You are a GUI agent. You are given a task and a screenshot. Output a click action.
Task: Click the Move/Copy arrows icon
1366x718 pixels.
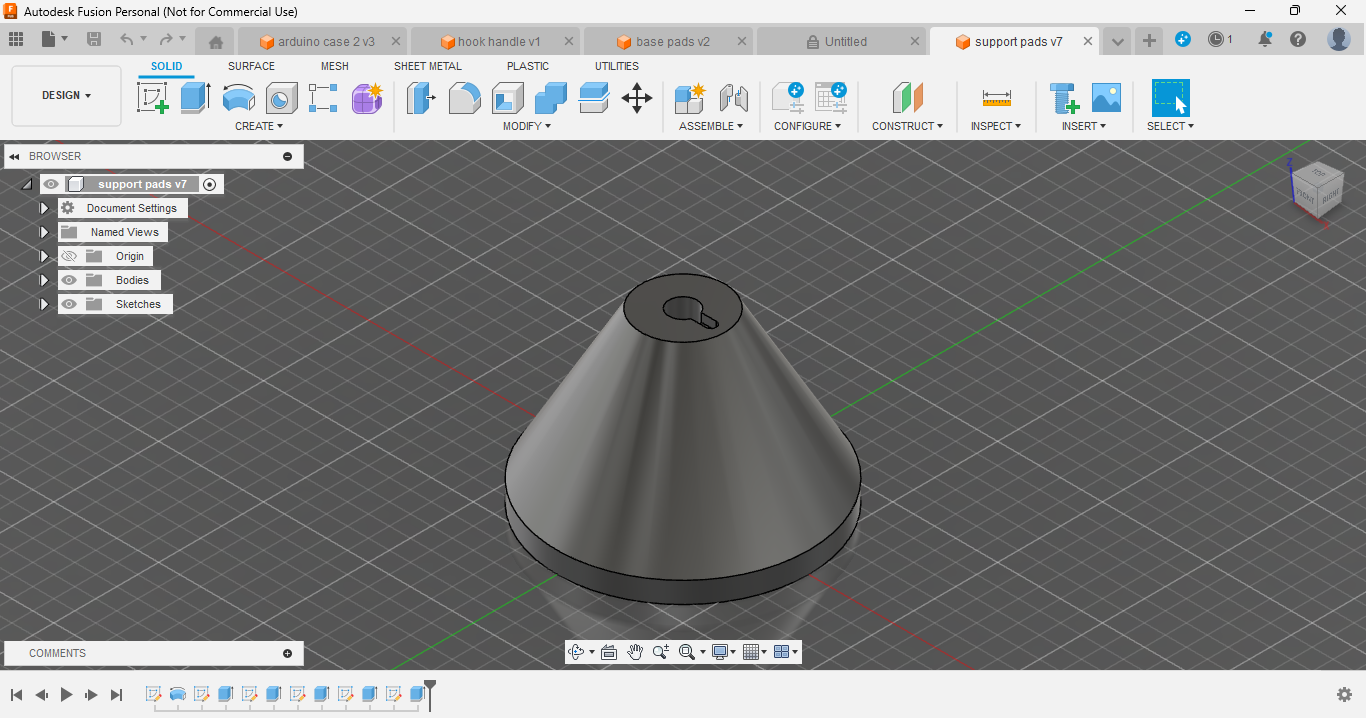[x=637, y=98]
